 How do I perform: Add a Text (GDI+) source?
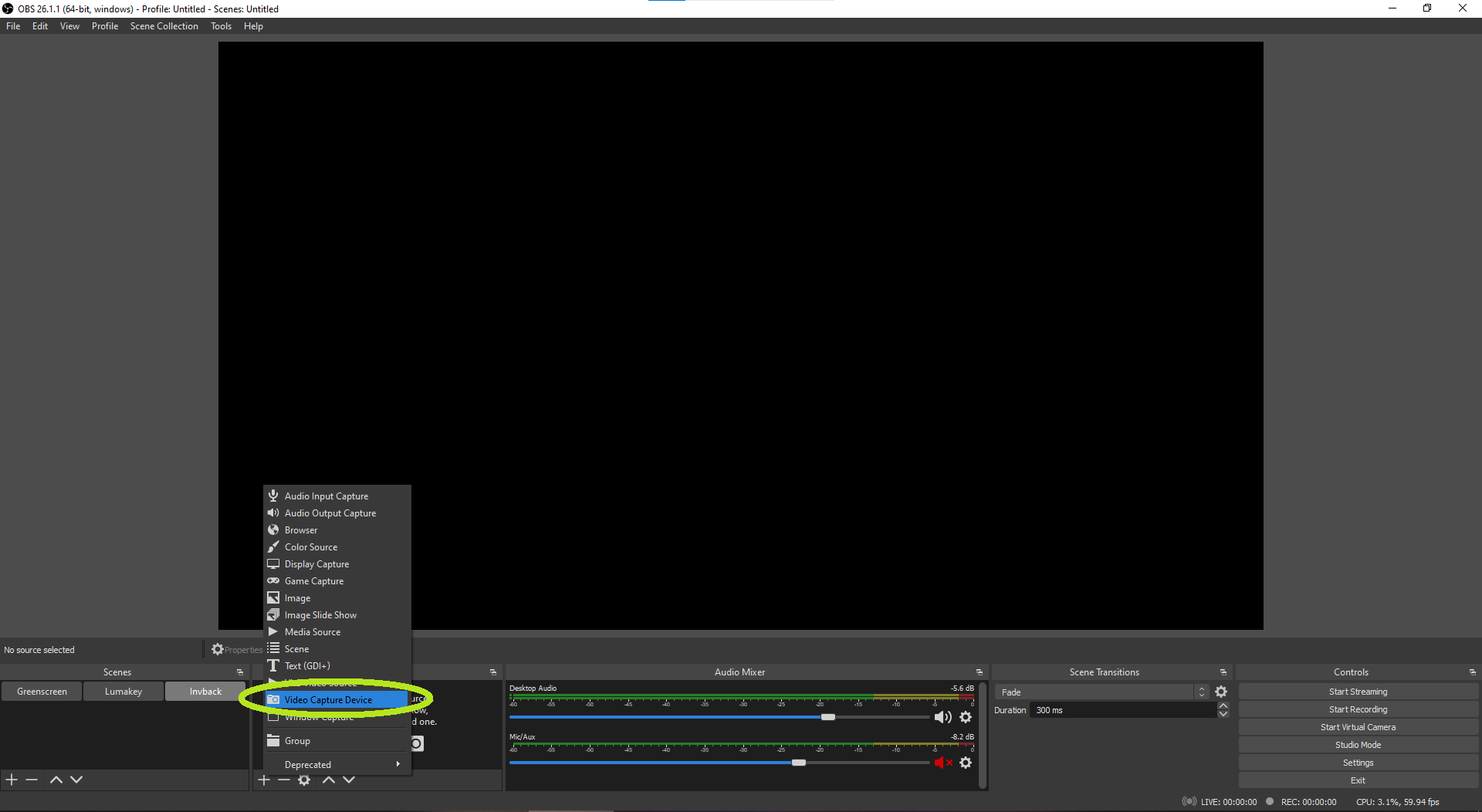tap(337, 665)
